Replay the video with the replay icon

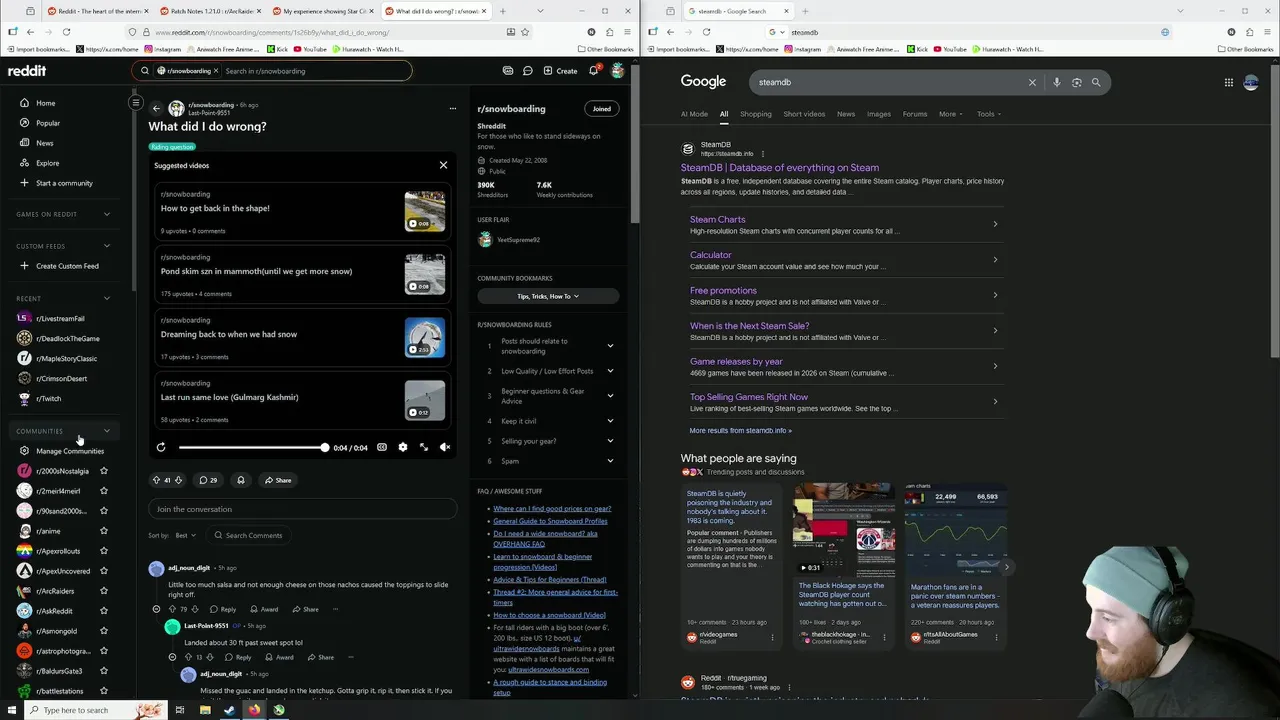point(161,447)
